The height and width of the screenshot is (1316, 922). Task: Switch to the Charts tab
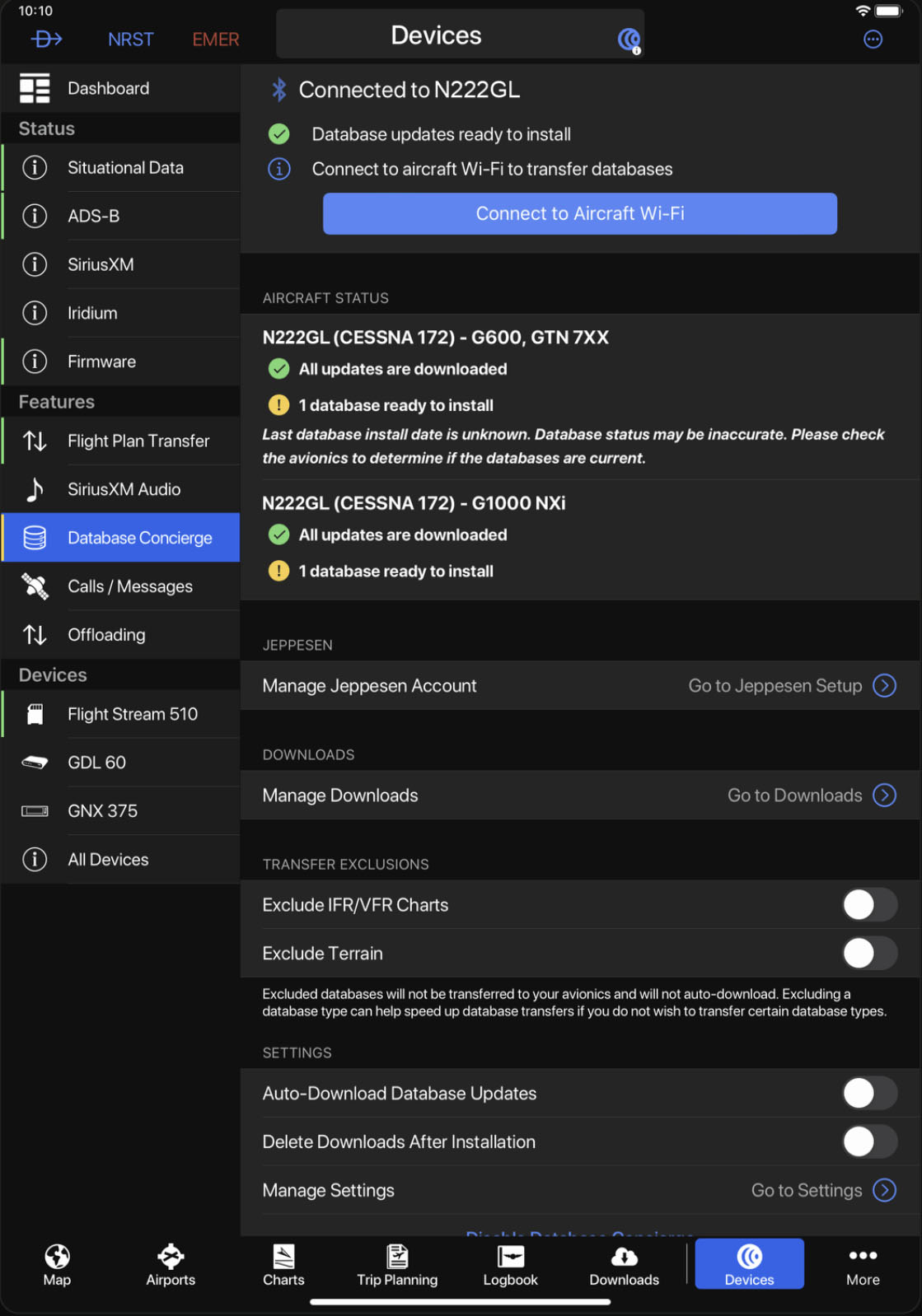point(283,1264)
